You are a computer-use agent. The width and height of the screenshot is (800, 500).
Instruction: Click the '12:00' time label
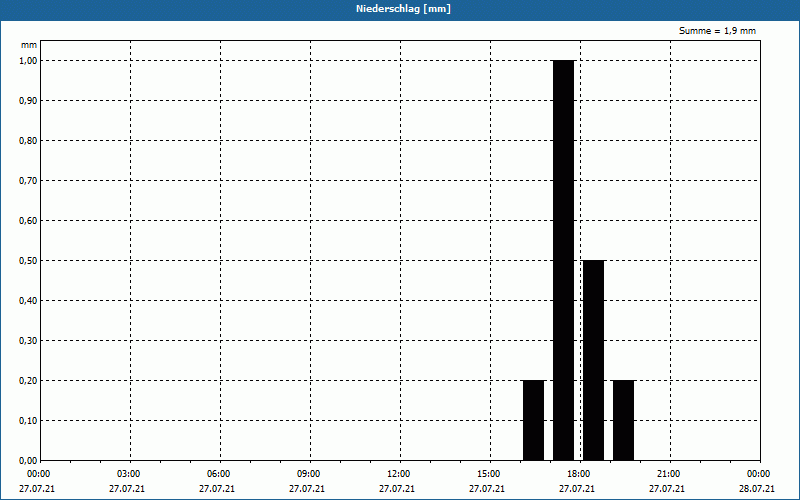[x=398, y=474]
